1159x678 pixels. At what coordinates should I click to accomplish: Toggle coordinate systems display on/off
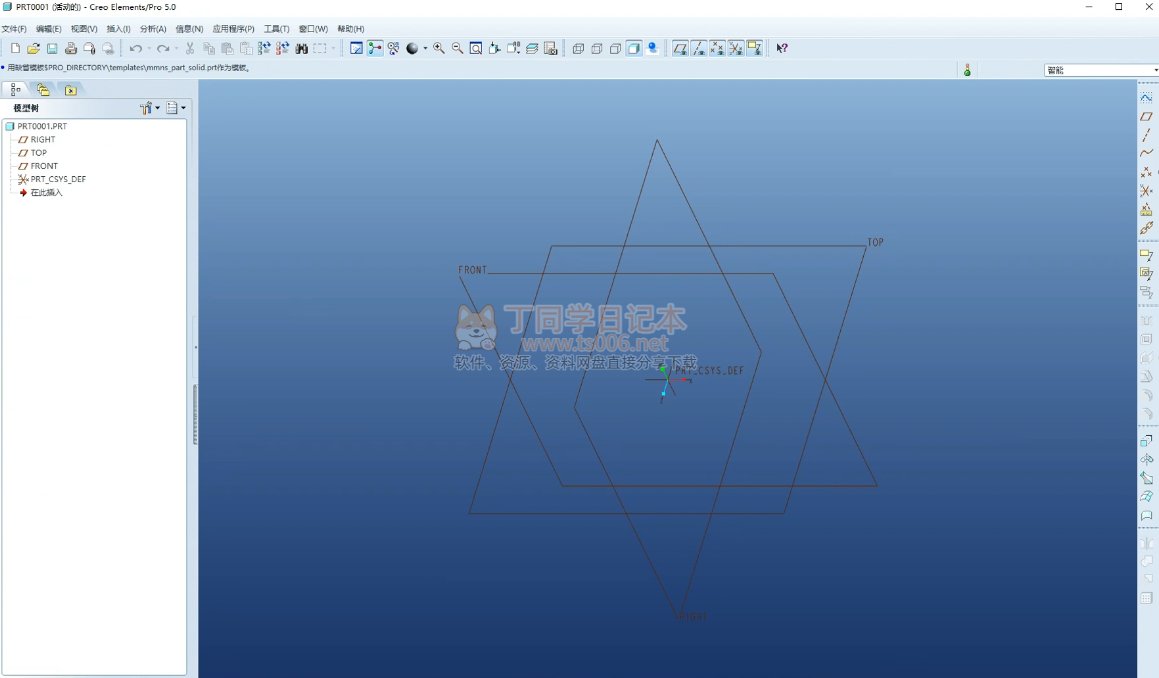coord(736,48)
